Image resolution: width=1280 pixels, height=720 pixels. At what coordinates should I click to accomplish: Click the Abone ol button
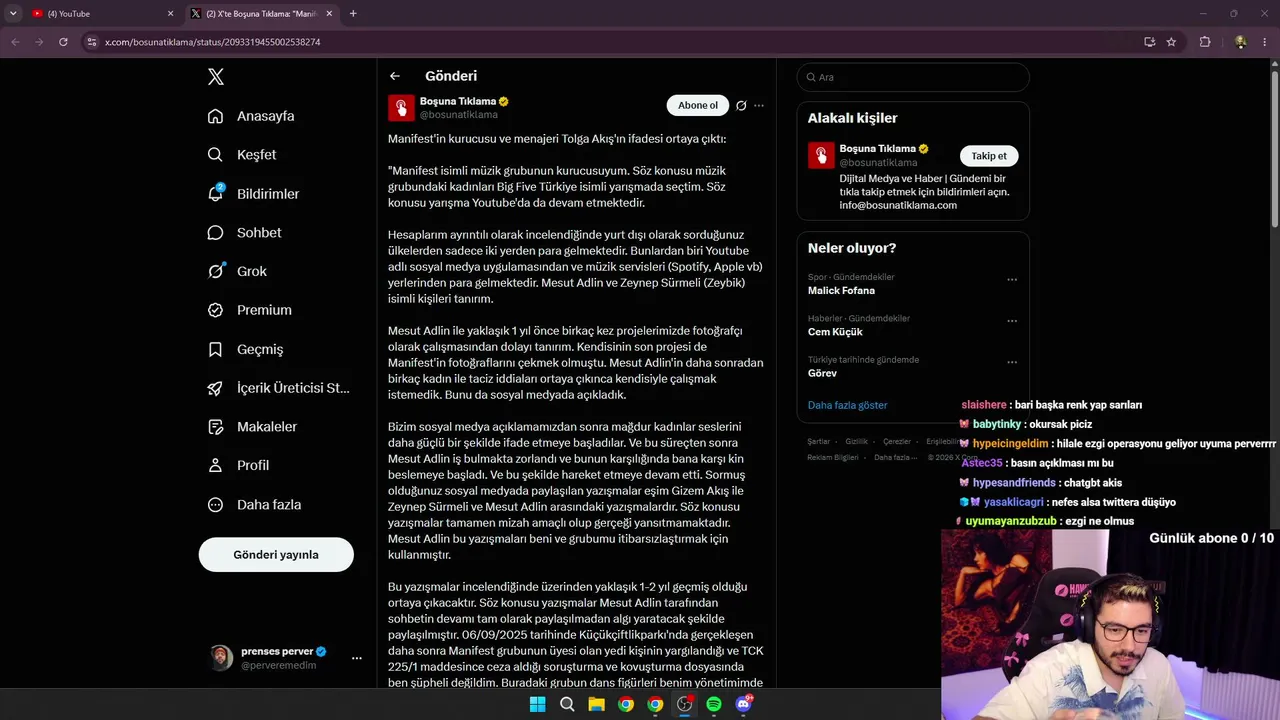click(x=698, y=105)
